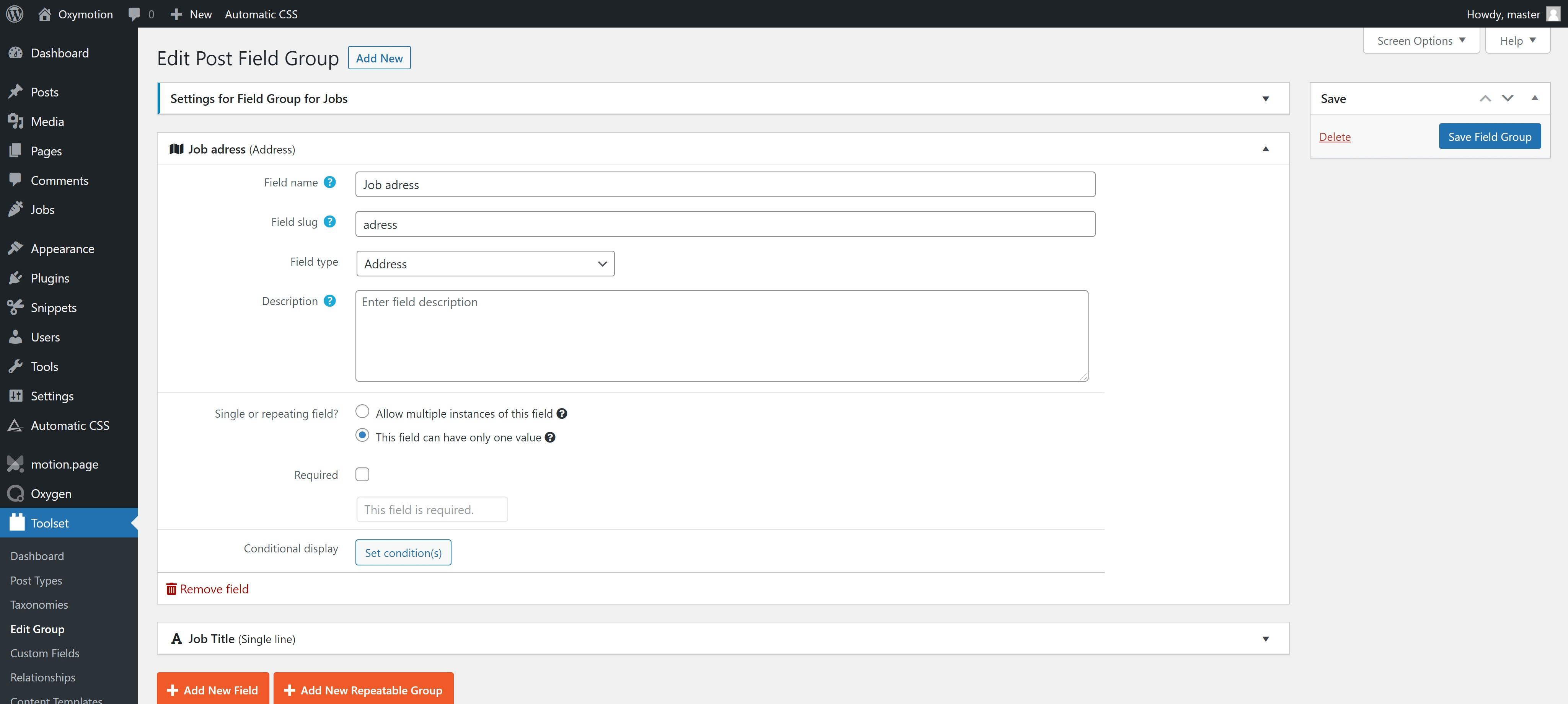Image resolution: width=1568 pixels, height=704 pixels.
Task: Click the Field name input containing Job adress
Action: coord(725,185)
